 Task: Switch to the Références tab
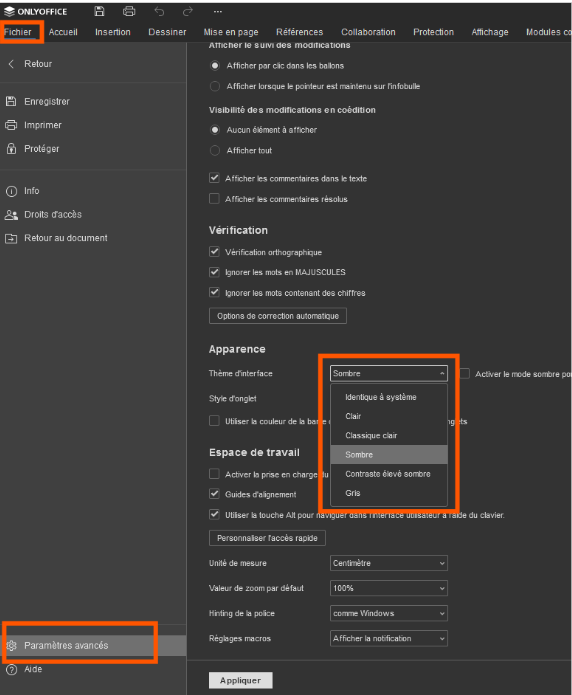pyautogui.click(x=299, y=32)
